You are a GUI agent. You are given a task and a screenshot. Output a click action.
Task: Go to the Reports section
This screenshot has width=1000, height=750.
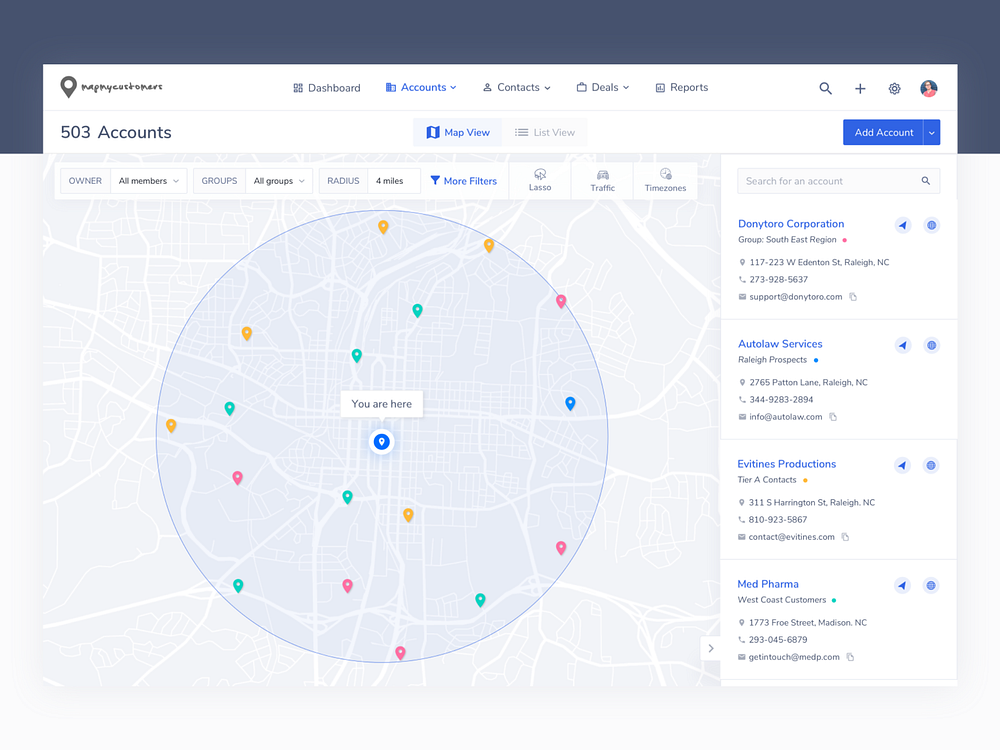point(682,88)
